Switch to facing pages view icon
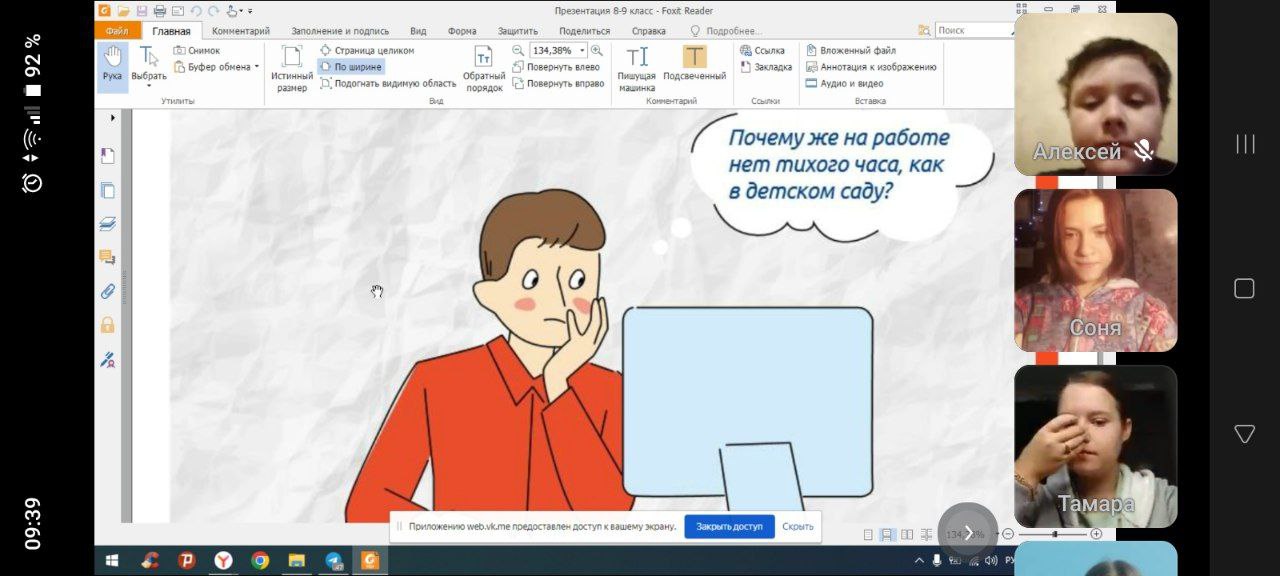 click(x=907, y=535)
